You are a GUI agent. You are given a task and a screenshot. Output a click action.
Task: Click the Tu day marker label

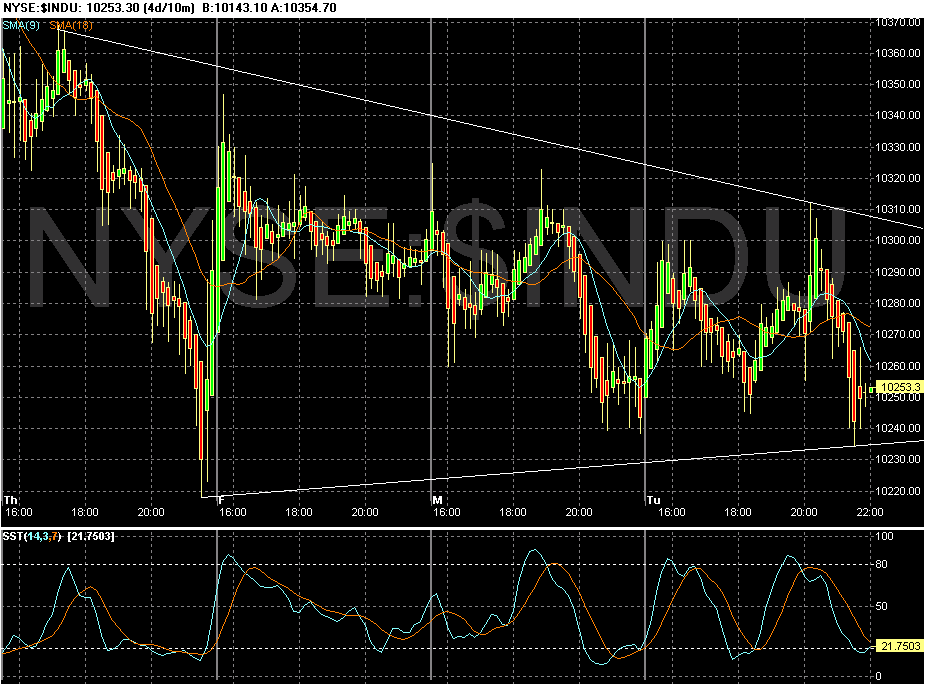point(653,500)
